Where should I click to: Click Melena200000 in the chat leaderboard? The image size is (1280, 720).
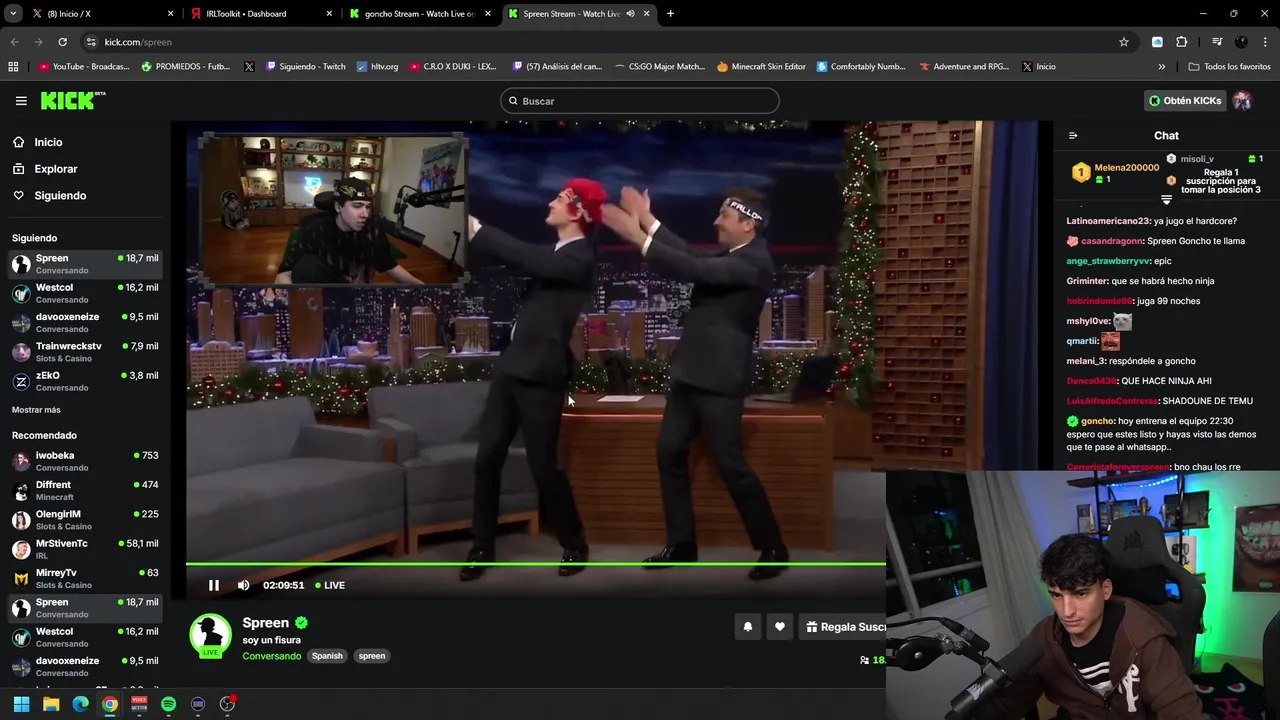tap(1126, 168)
